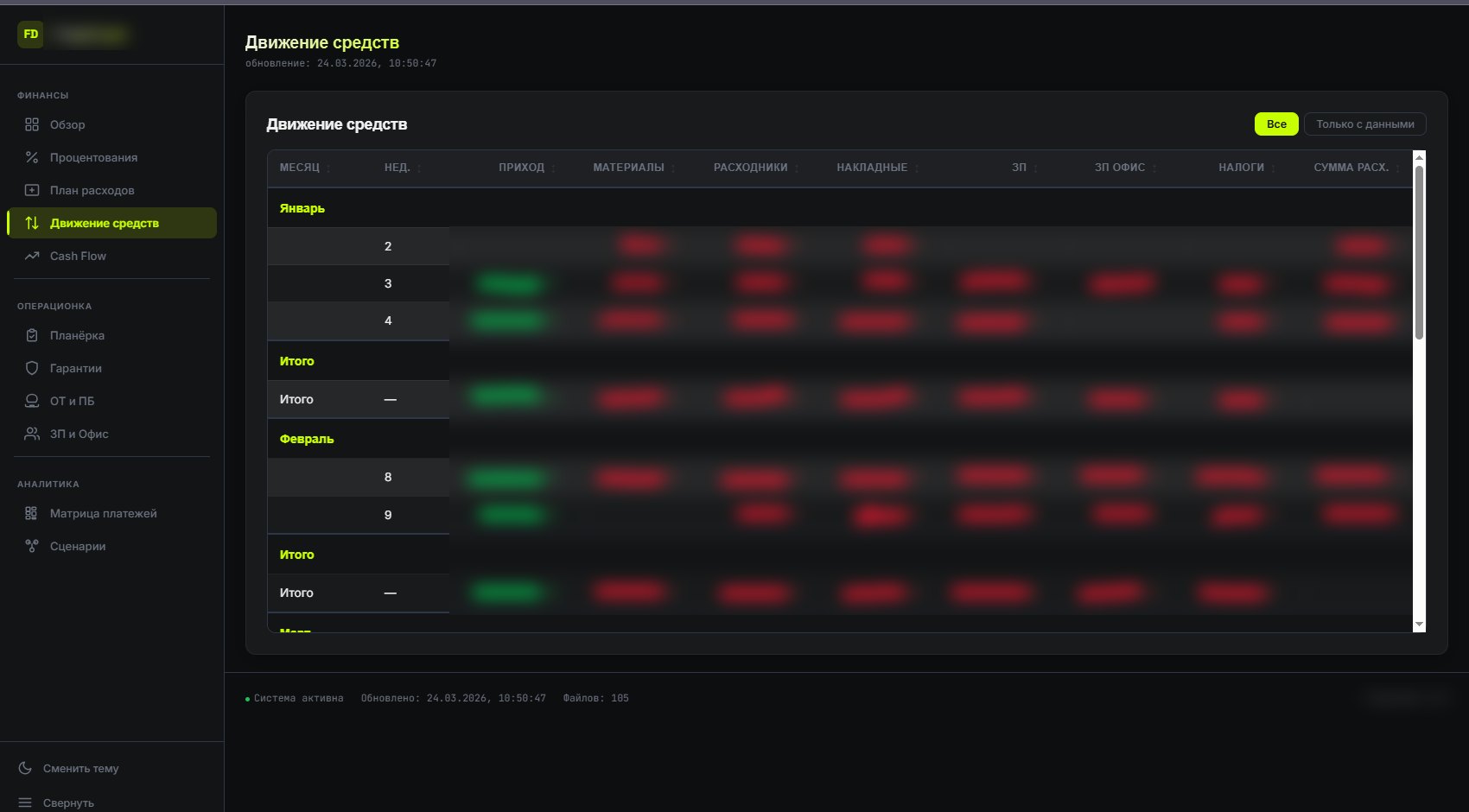Click the План расходов plus-box icon
Viewport: 1469px width, 812px height.
pyautogui.click(x=32, y=190)
